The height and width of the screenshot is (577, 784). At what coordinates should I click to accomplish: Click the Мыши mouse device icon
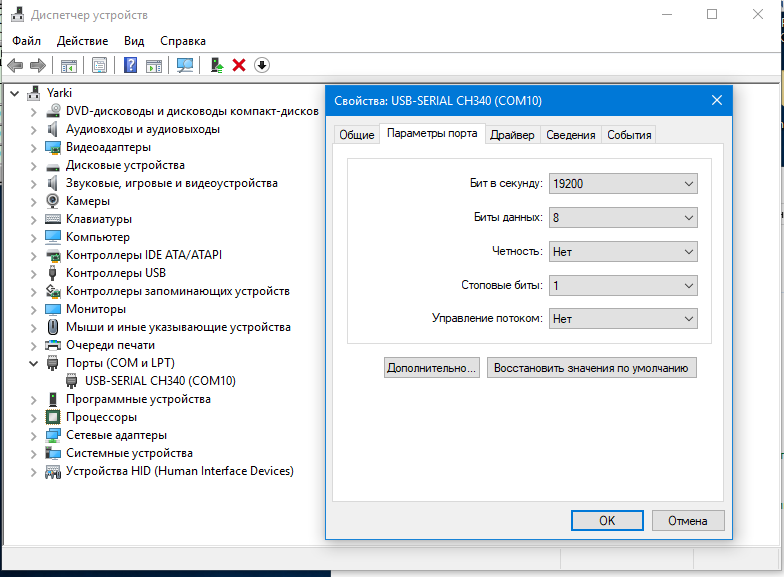[x=52, y=327]
